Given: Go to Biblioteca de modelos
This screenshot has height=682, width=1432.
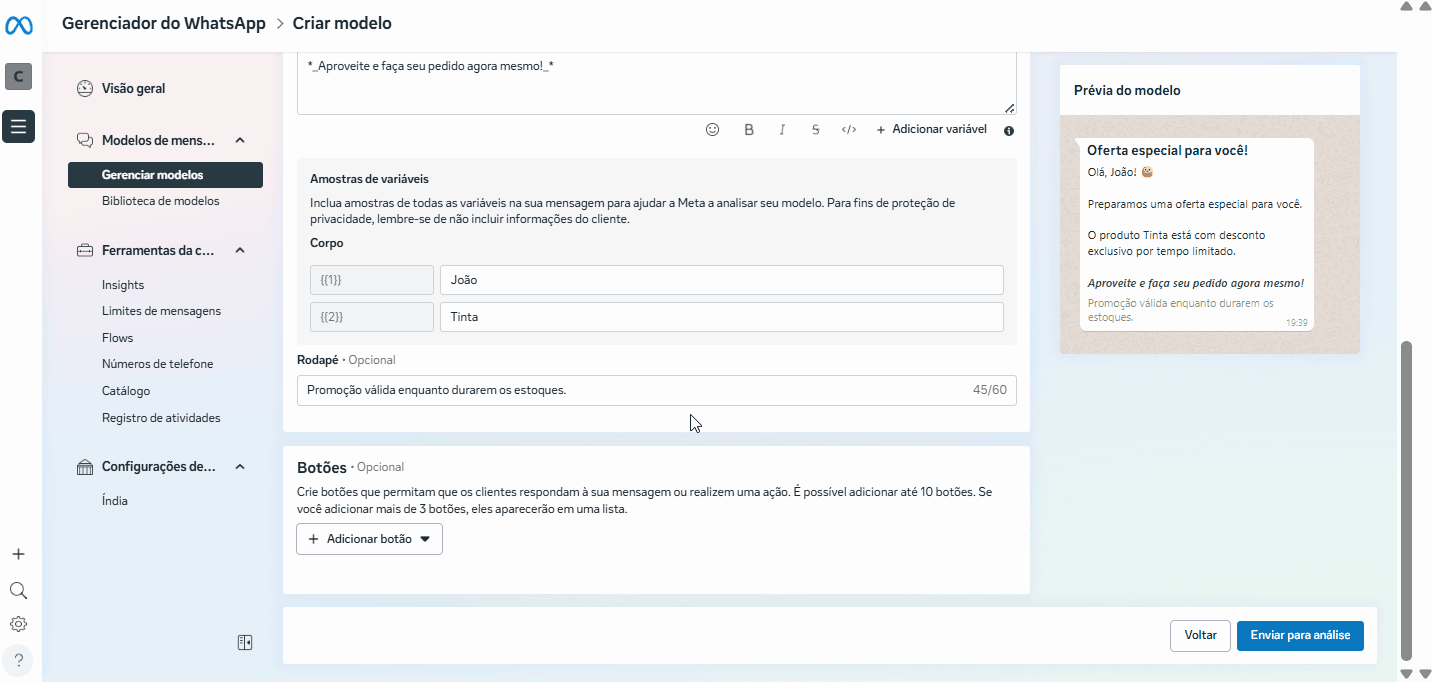Looking at the screenshot, I should tap(160, 201).
